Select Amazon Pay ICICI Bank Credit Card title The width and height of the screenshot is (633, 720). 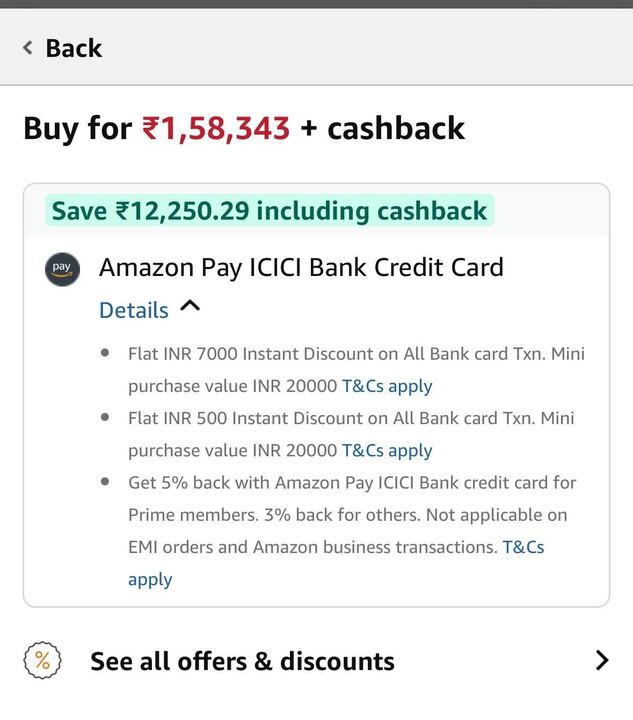click(301, 268)
